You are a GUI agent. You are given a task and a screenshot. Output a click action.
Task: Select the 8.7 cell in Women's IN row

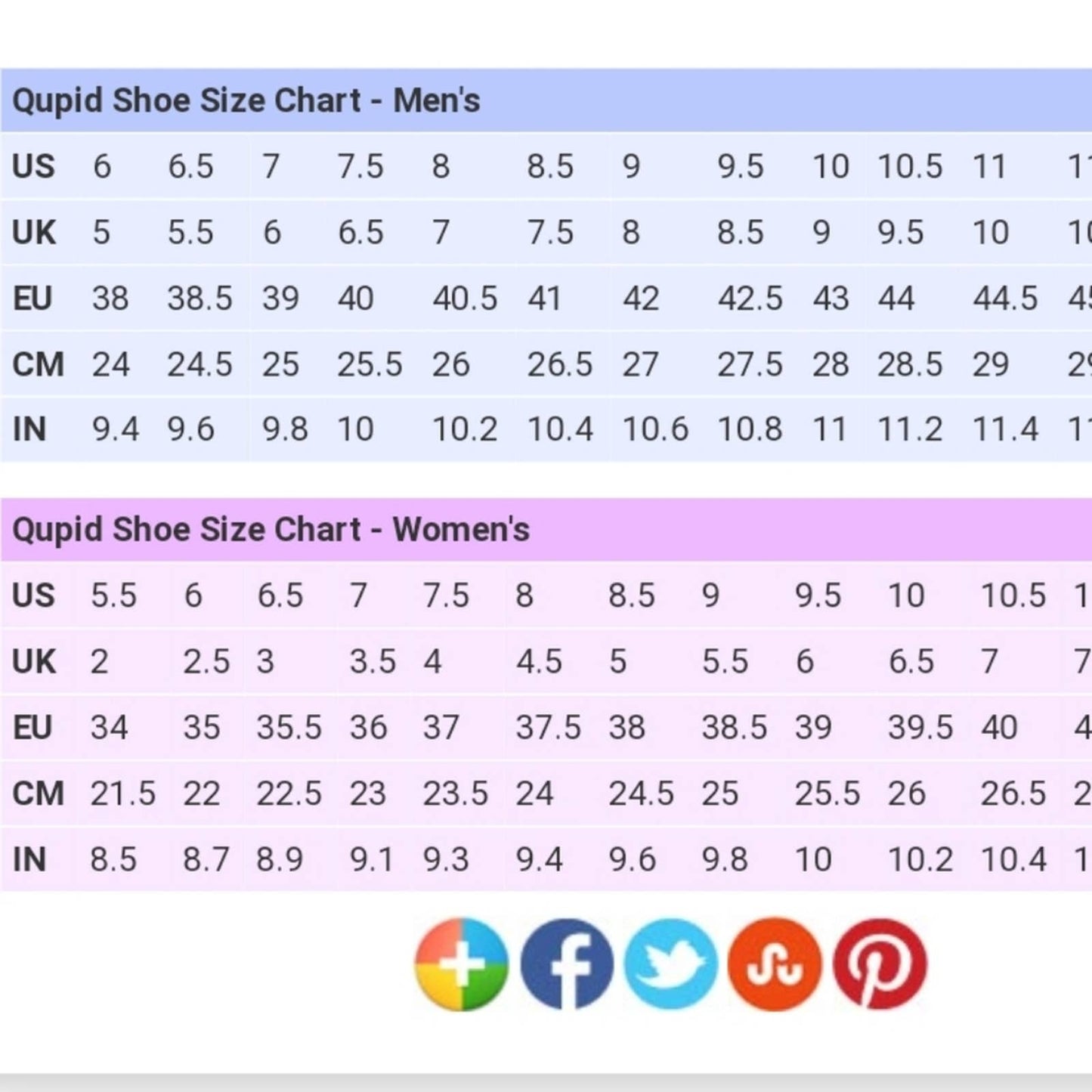click(x=206, y=860)
